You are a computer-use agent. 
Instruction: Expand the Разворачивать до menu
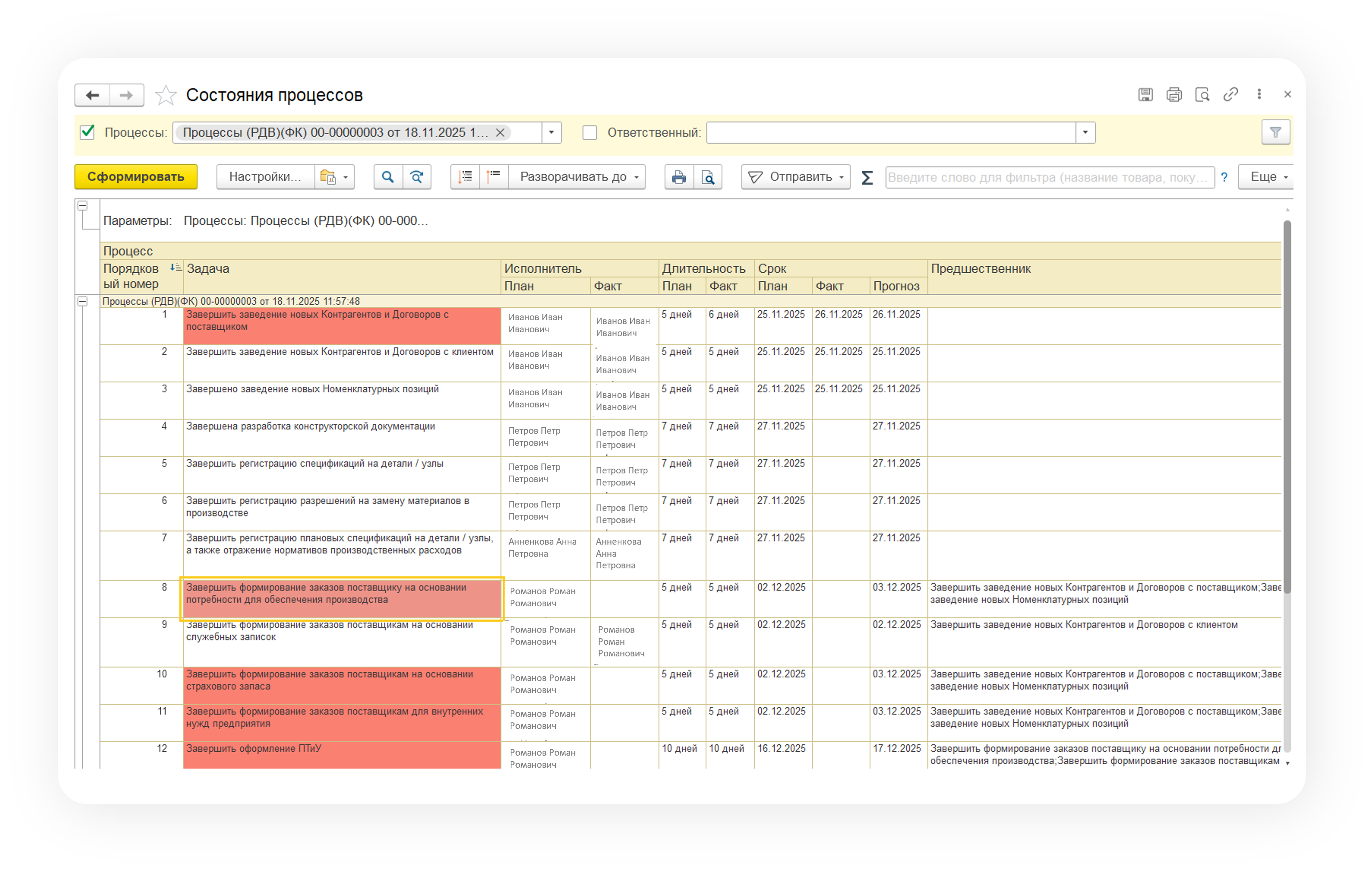coord(577,177)
